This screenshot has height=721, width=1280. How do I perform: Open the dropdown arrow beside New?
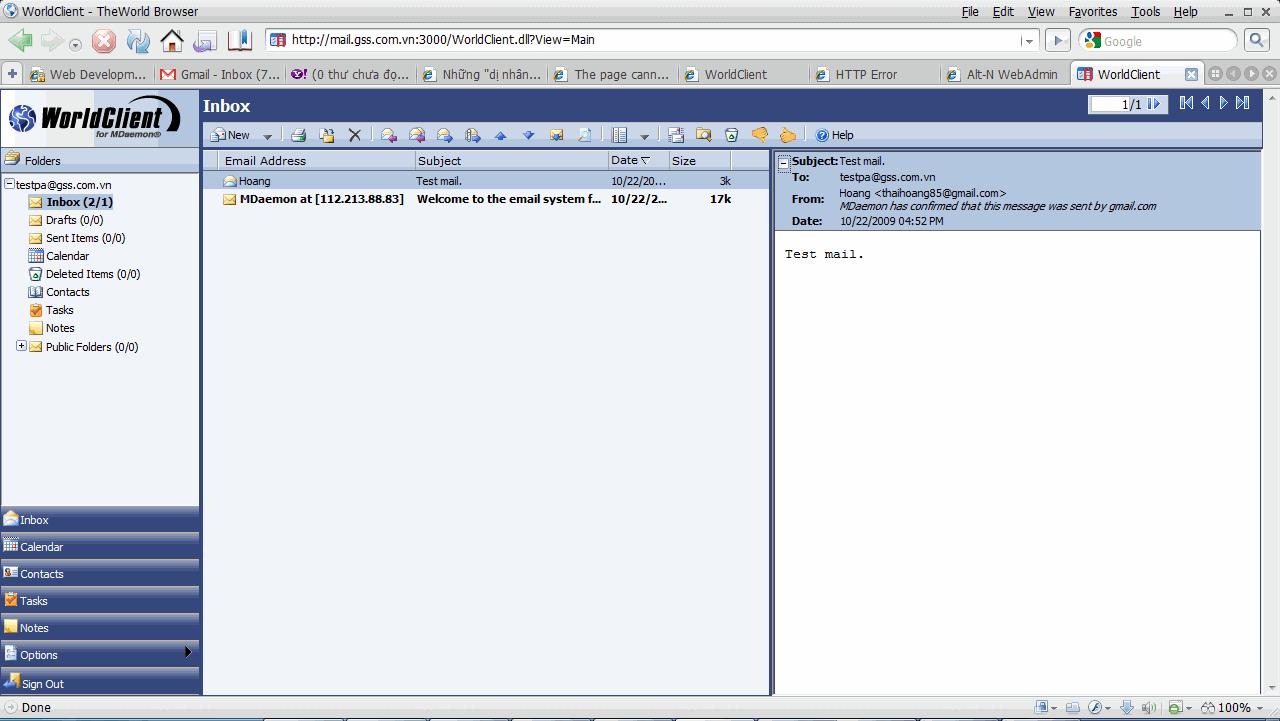[267, 136]
